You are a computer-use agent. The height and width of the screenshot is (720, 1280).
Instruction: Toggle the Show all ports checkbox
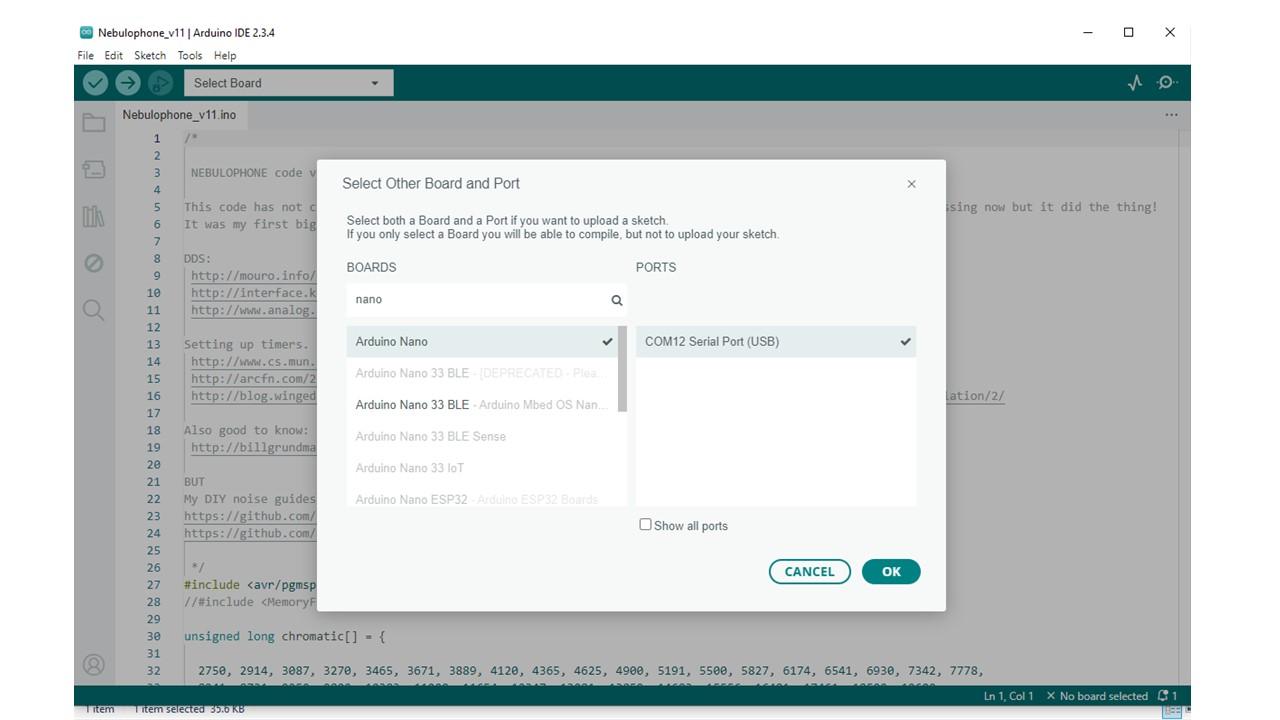point(646,525)
